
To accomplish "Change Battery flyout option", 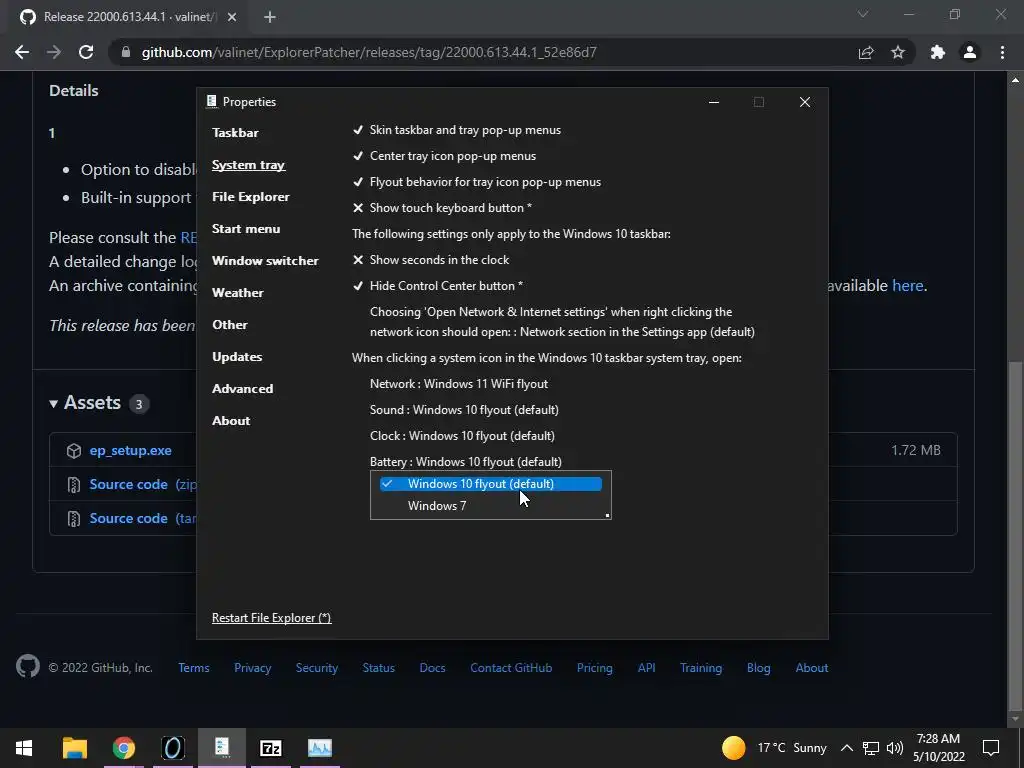I will pyautogui.click(x=466, y=462).
